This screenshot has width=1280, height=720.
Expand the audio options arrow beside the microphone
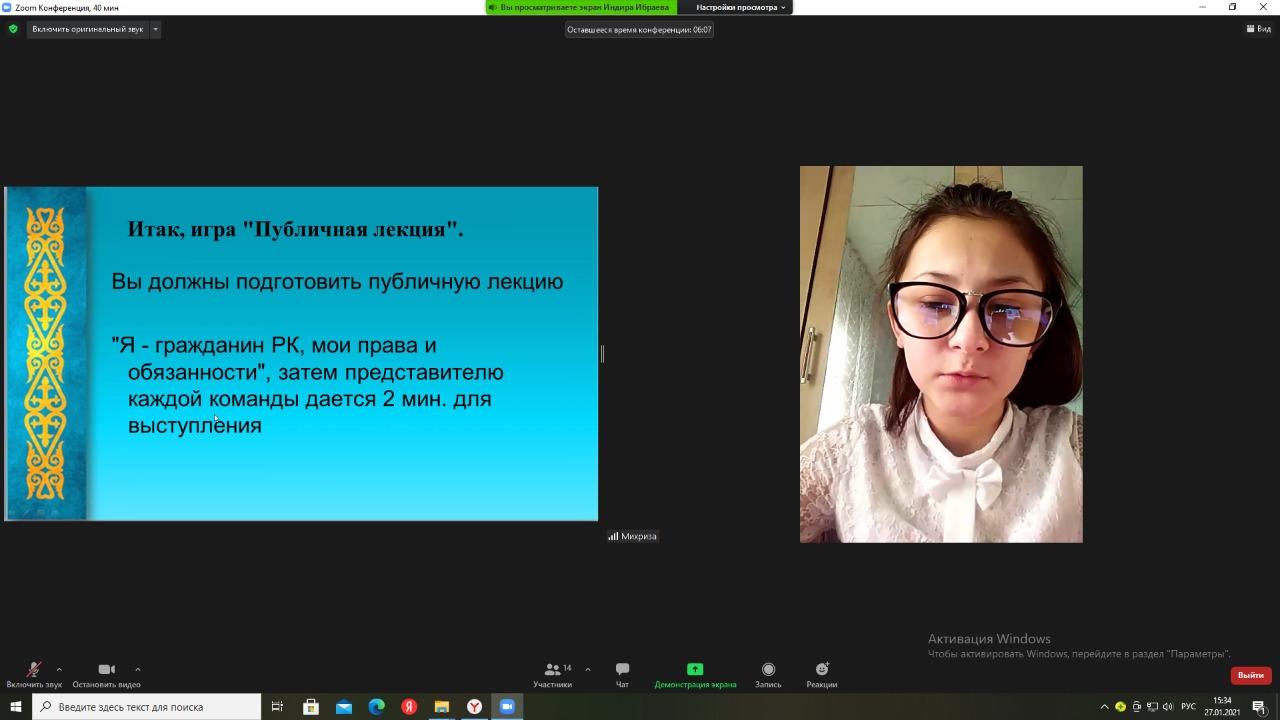click(59, 669)
